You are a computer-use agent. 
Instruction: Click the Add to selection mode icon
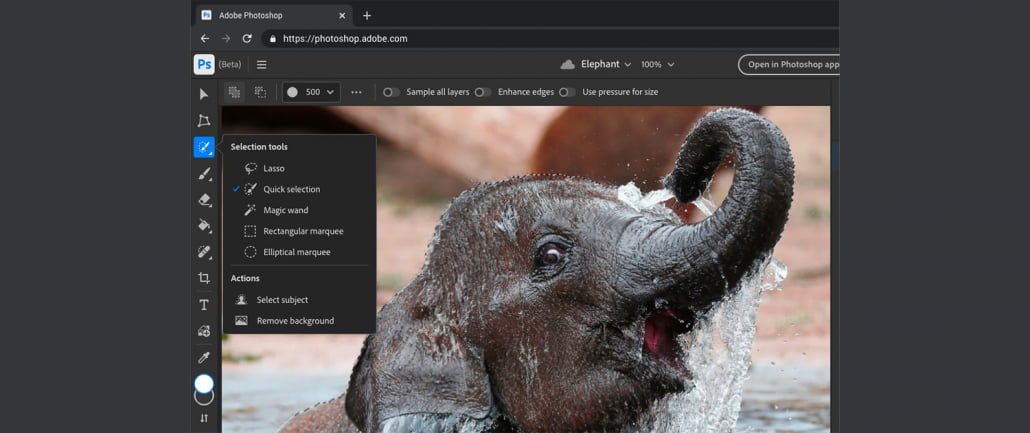click(235, 92)
